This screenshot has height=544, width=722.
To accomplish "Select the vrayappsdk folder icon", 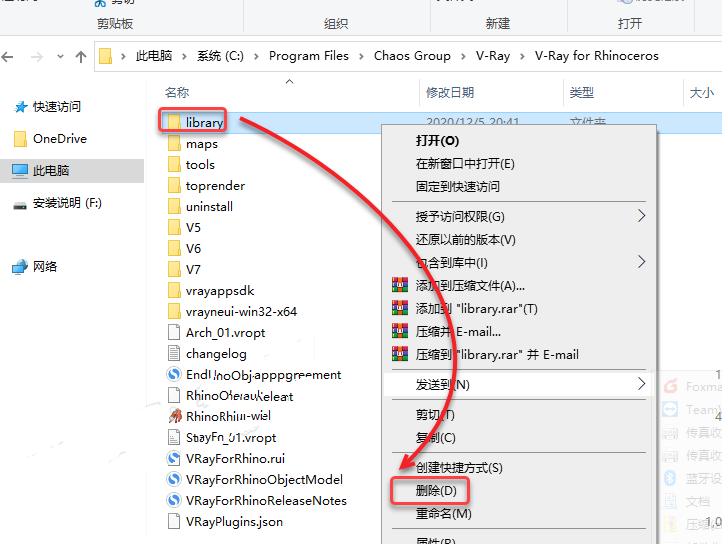I will 174,291.
